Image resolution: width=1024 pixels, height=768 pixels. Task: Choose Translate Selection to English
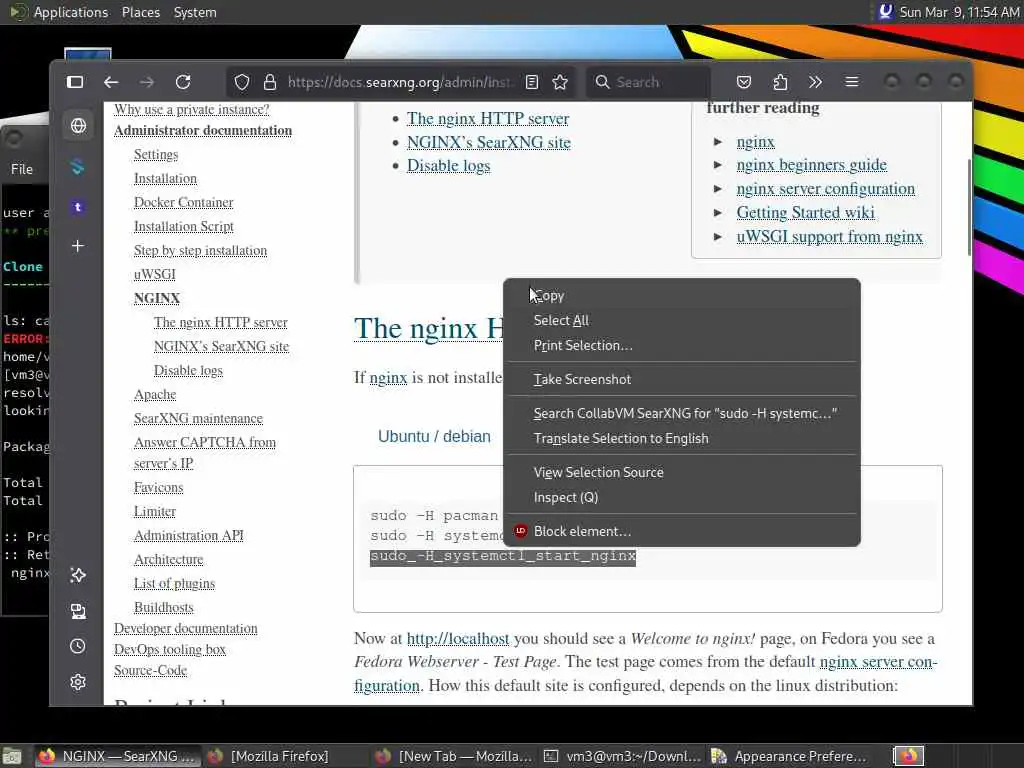tap(682, 438)
